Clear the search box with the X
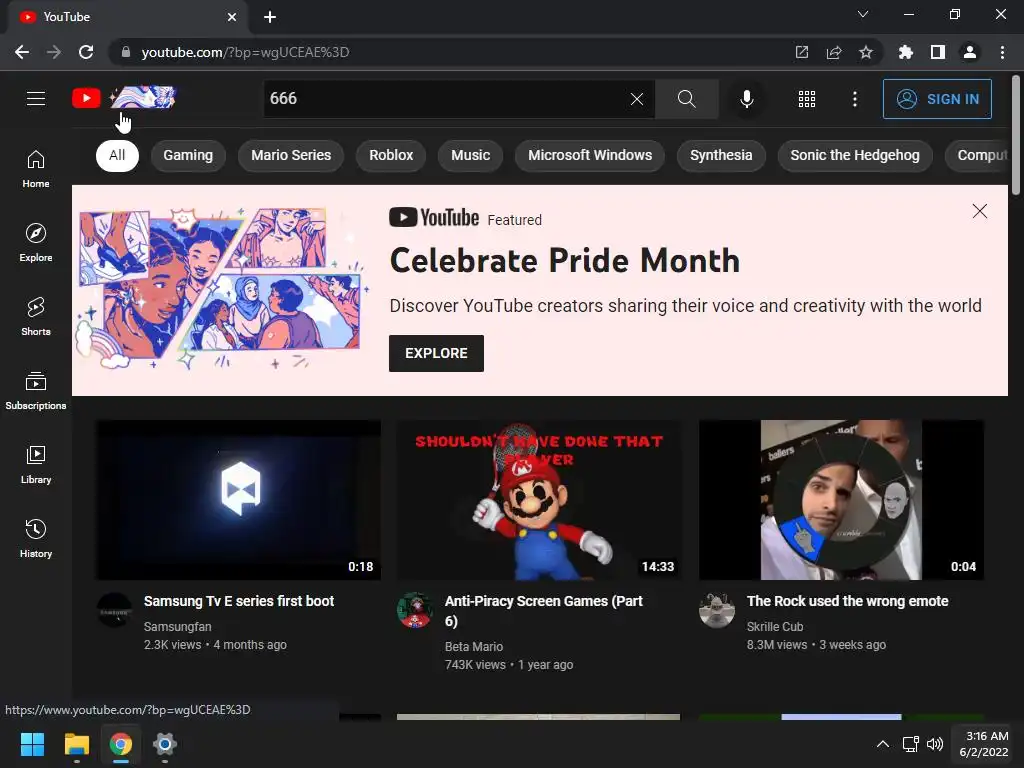Viewport: 1024px width, 768px height. click(637, 99)
